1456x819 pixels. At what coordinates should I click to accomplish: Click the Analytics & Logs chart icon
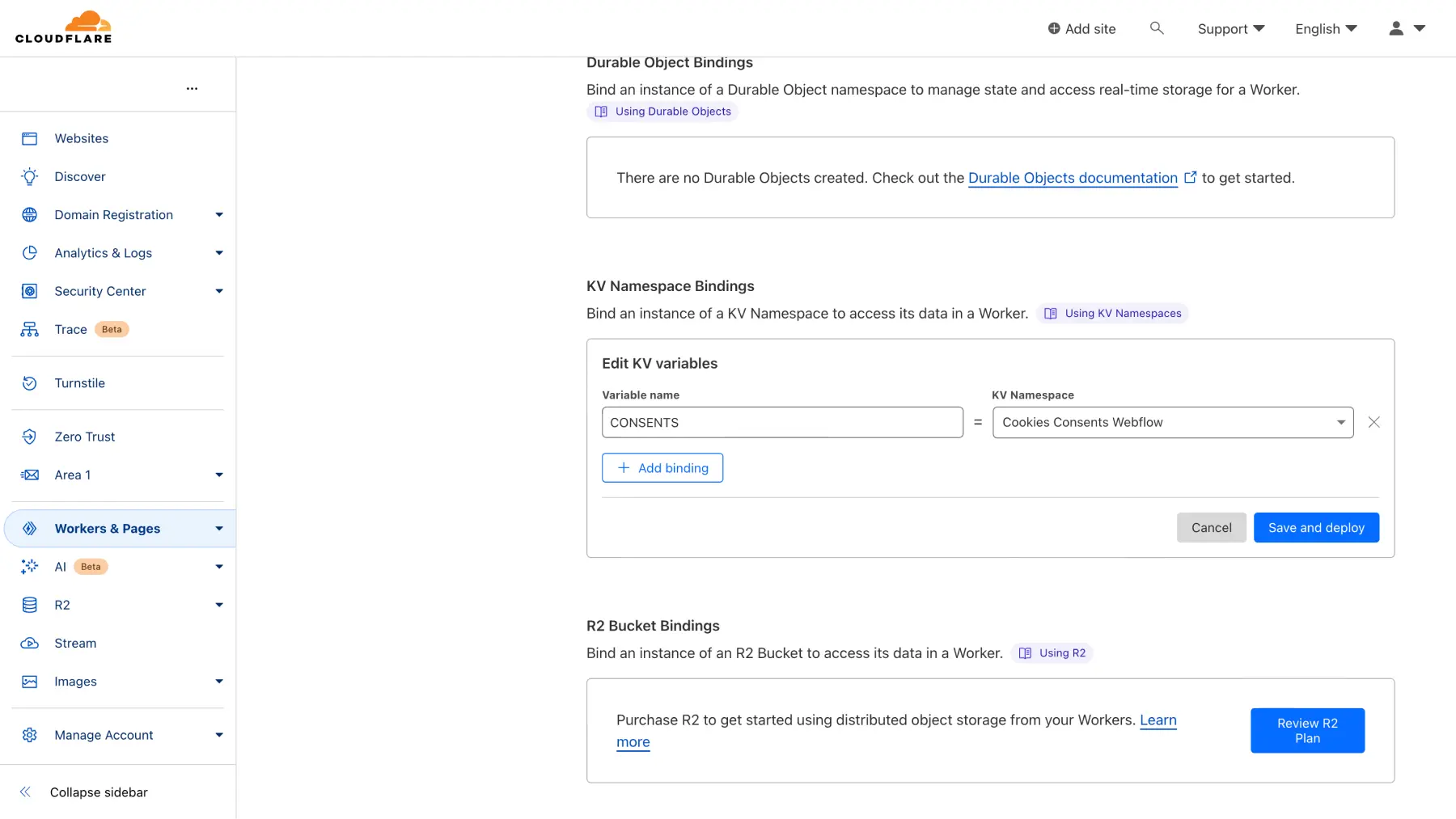click(30, 252)
